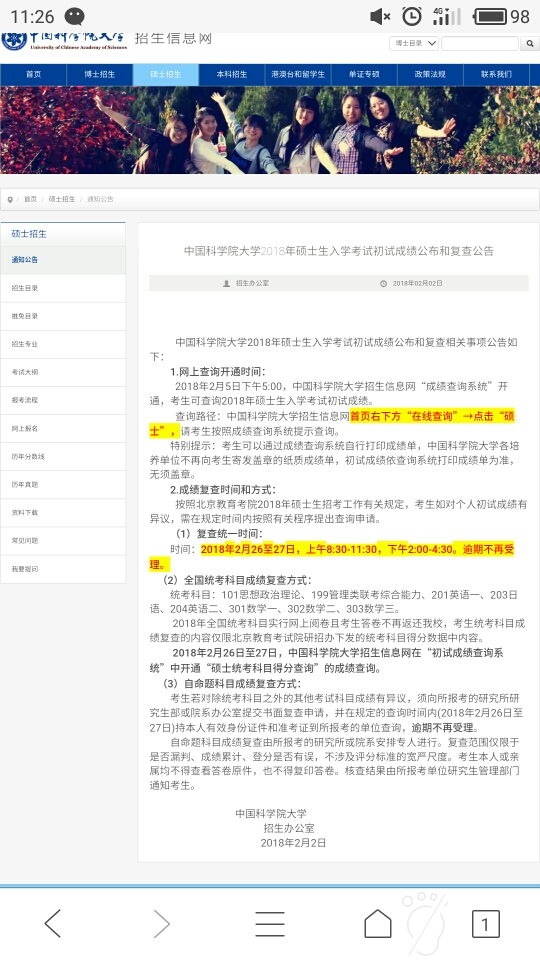Viewport: 540px width, 960px height.
Task: Open 招生目录 in the sidebar
Action: pyautogui.click(x=63, y=288)
